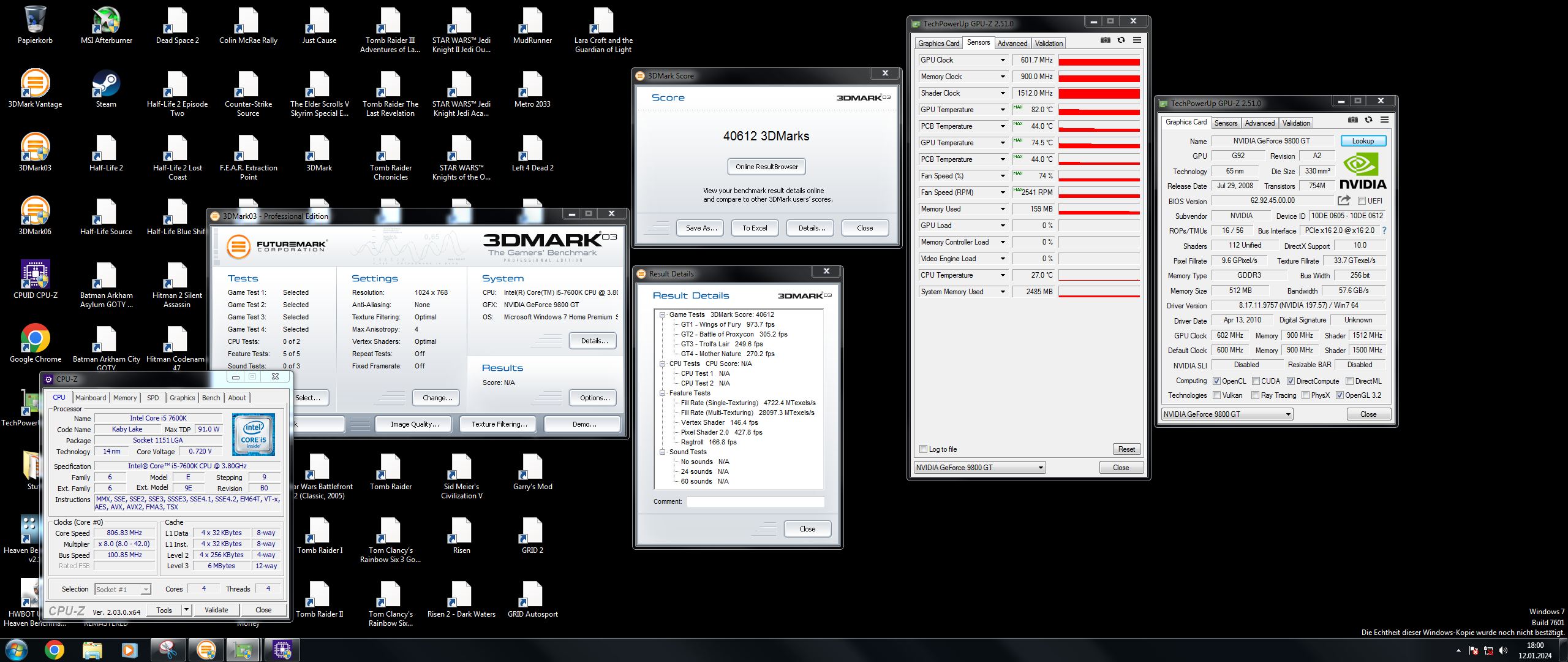Enable the Log to file checkbox
Viewport: 1568px width, 662px height.
pyautogui.click(x=923, y=449)
